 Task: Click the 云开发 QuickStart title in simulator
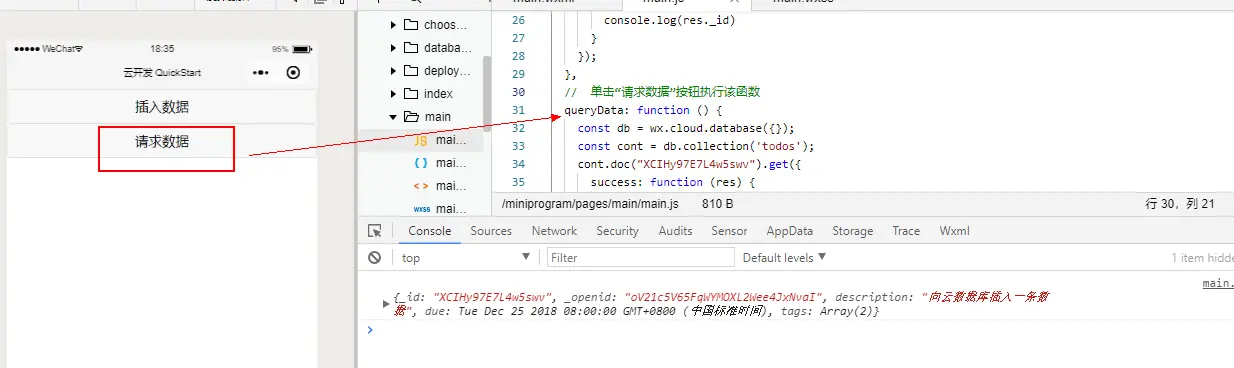tap(162, 73)
